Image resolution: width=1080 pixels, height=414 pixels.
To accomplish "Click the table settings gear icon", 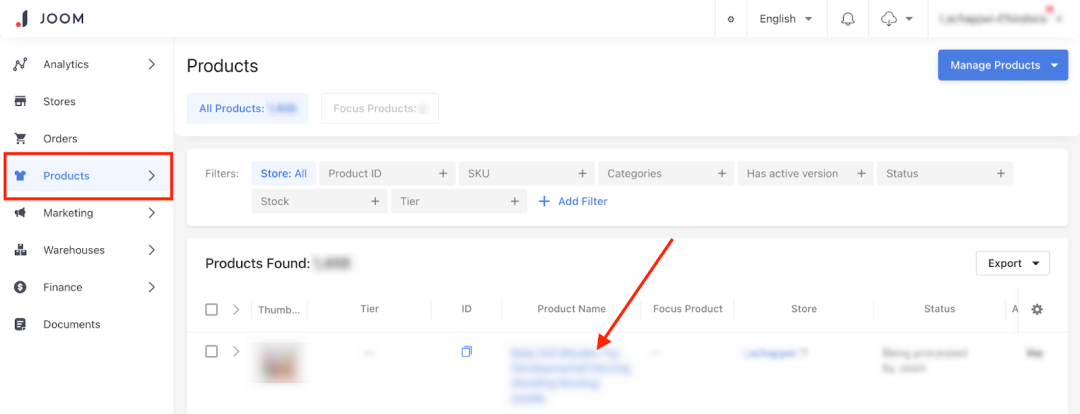I will pos(1037,309).
